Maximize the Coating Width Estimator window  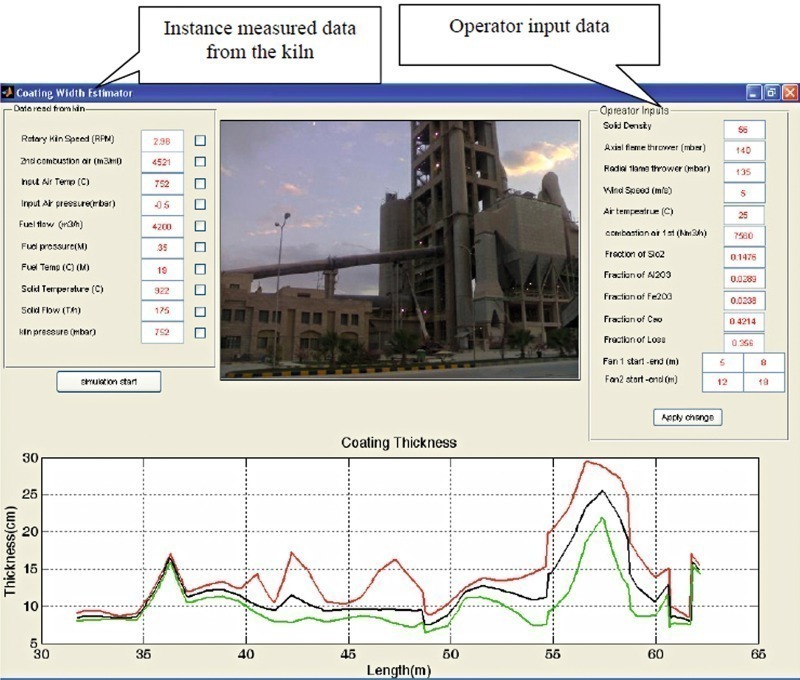tap(771, 92)
